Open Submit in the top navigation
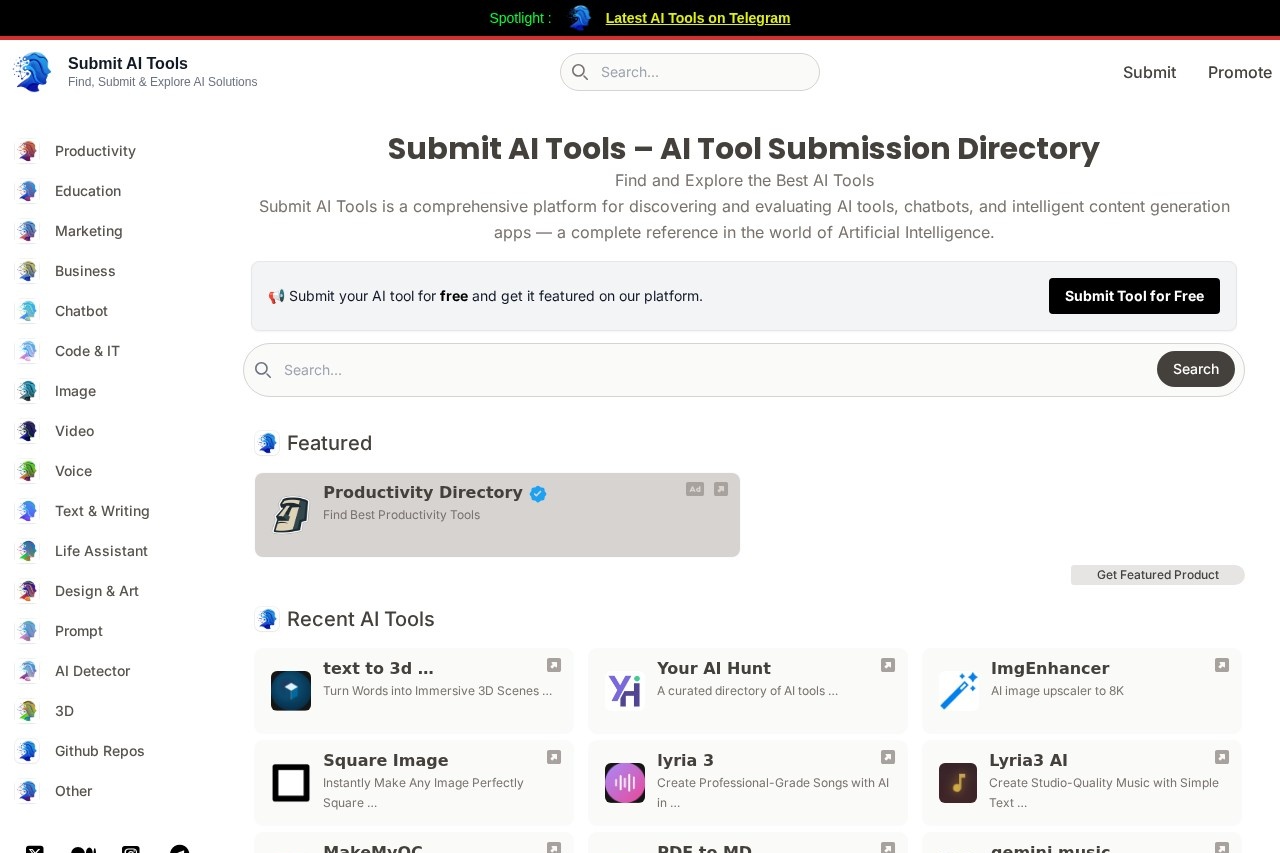Viewport: 1280px width, 853px height. tap(1149, 72)
